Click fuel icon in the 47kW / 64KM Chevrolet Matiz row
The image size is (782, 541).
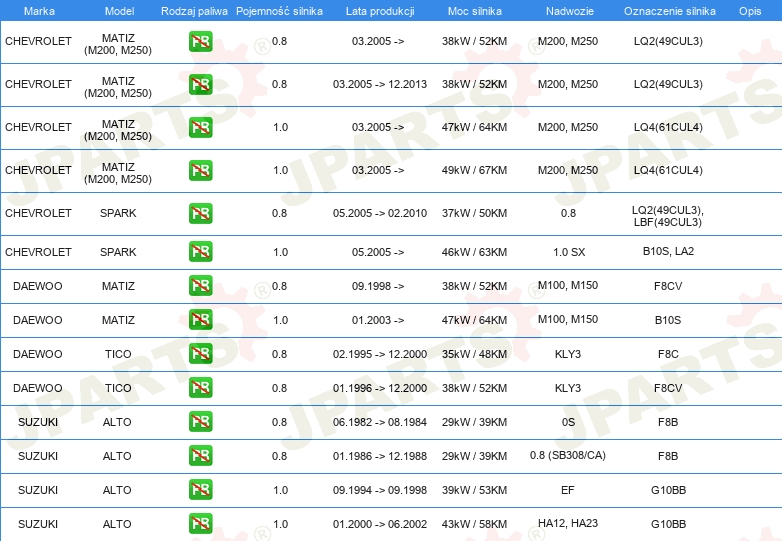point(200,127)
